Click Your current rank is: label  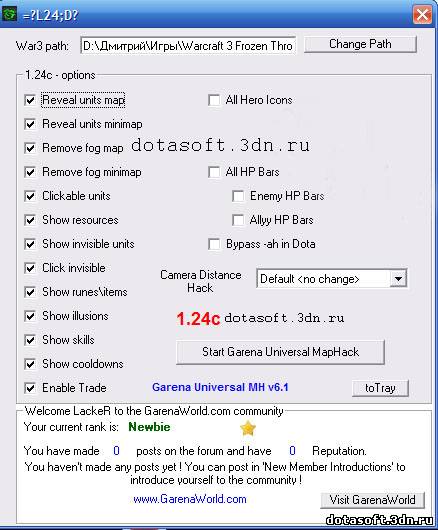click(x=71, y=427)
